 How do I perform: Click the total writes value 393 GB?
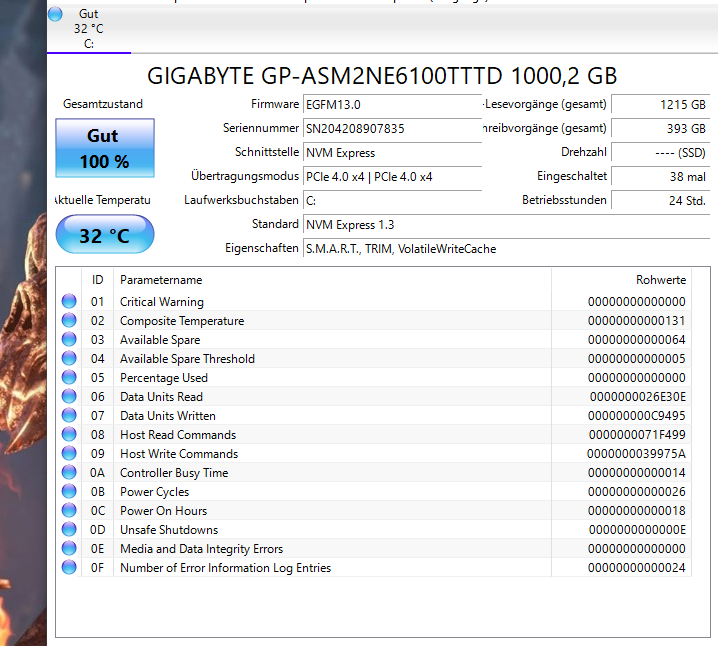[660, 129]
